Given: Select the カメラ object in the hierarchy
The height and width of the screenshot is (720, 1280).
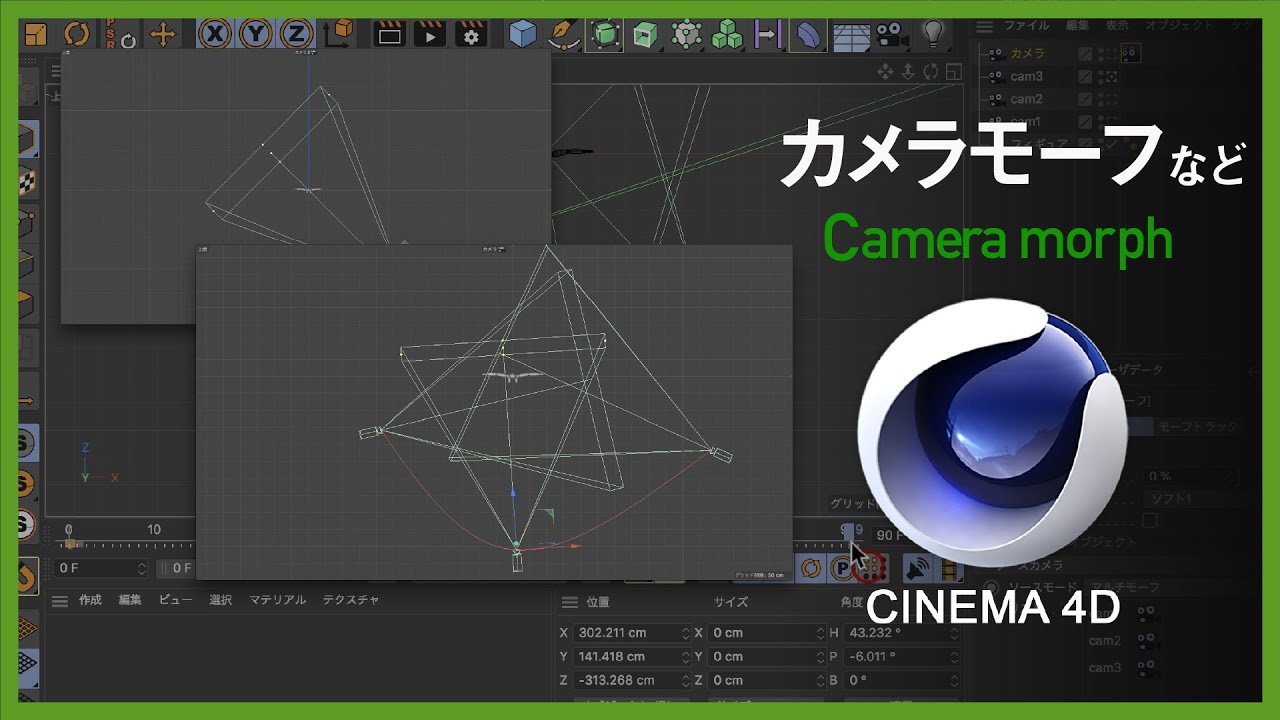Looking at the screenshot, I should [x=1027, y=53].
